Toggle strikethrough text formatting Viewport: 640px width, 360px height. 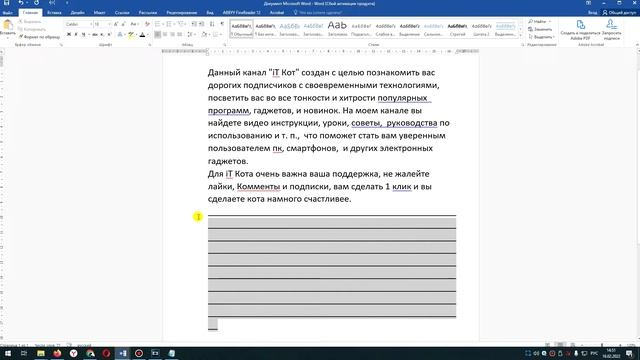click(x=94, y=35)
